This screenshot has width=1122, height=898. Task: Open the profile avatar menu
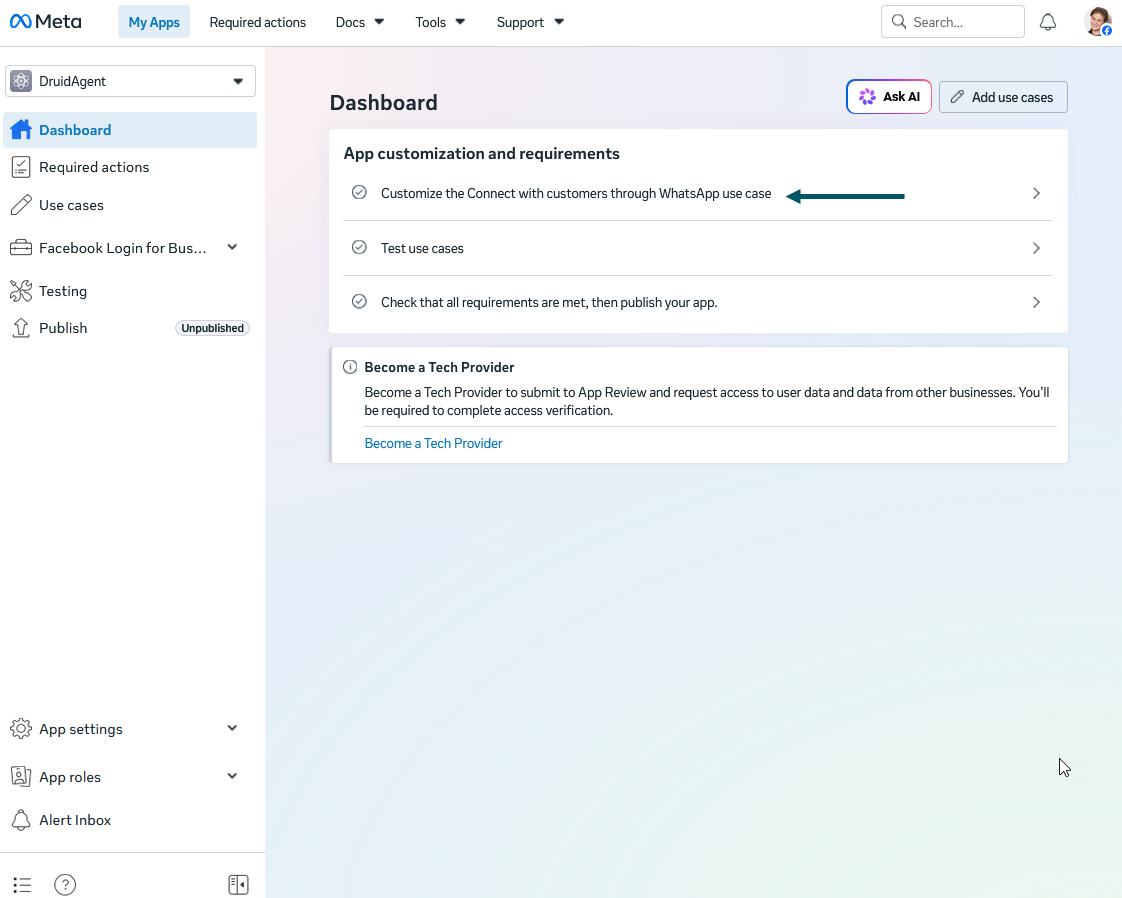[1098, 22]
